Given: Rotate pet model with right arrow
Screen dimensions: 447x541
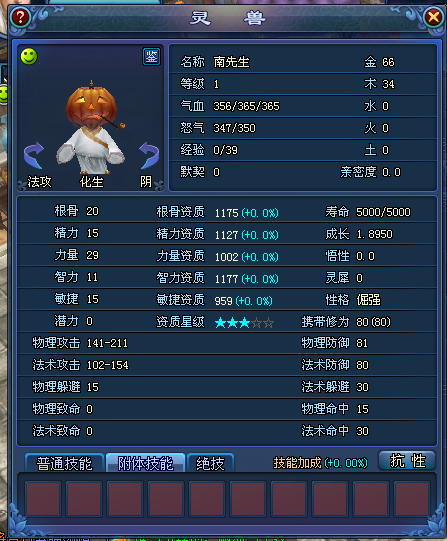Looking at the screenshot, I should (149, 155).
